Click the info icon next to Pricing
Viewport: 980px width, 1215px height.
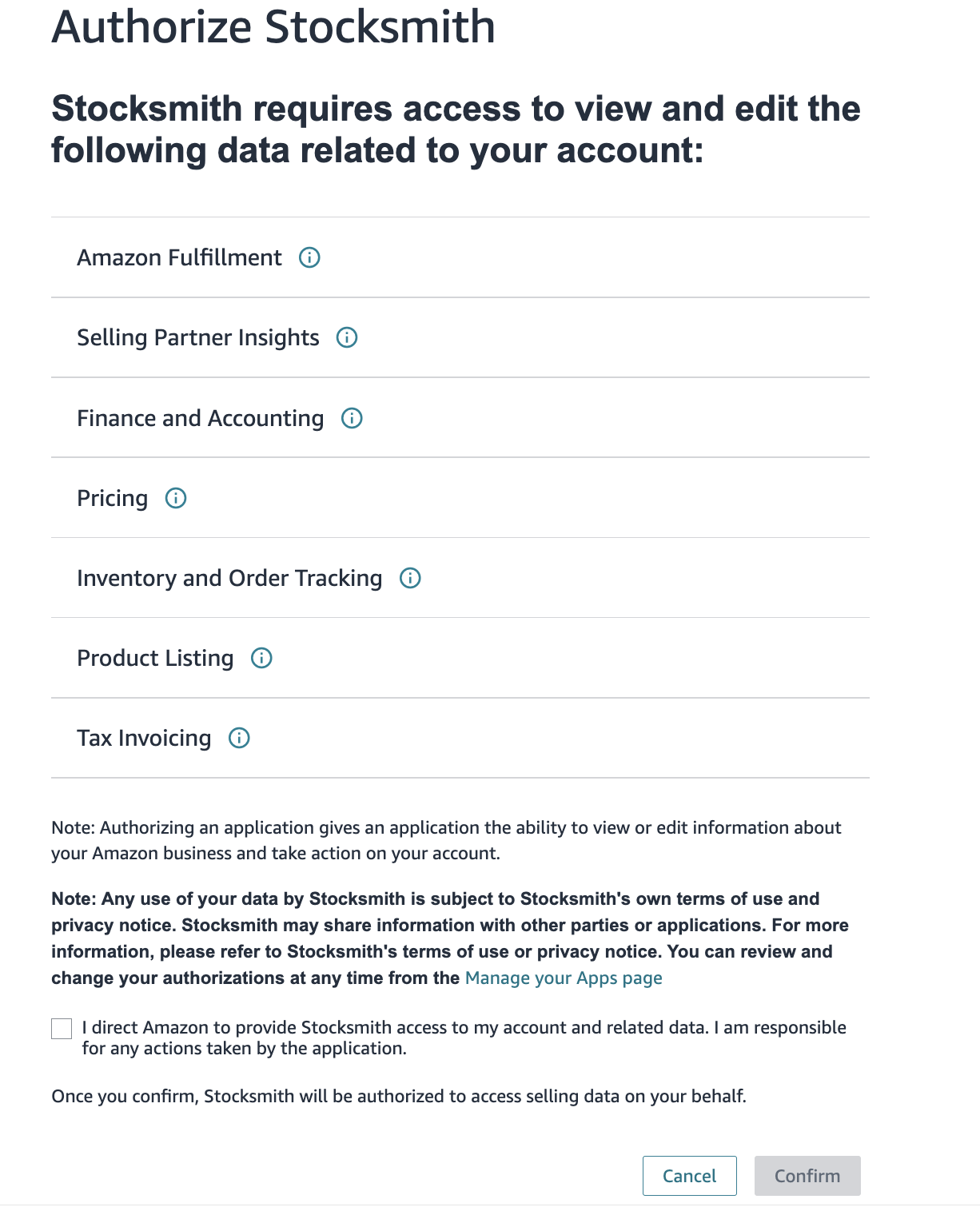click(176, 498)
